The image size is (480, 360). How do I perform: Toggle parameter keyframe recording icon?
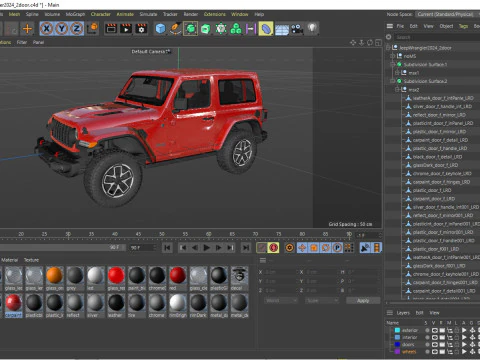point(337,248)
